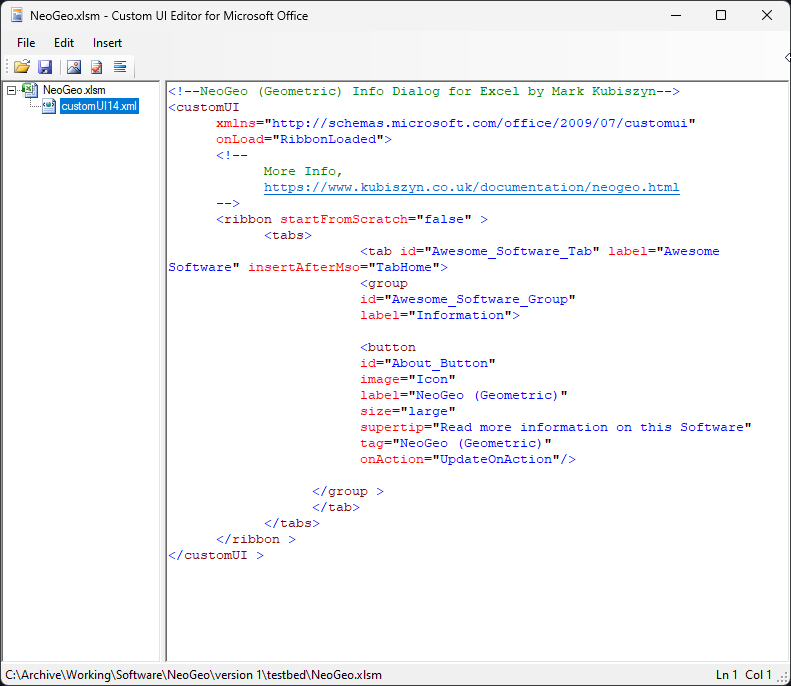
Task: Click the toolbar grip handle
Action: pyautogui.click(x=5, y=67)
